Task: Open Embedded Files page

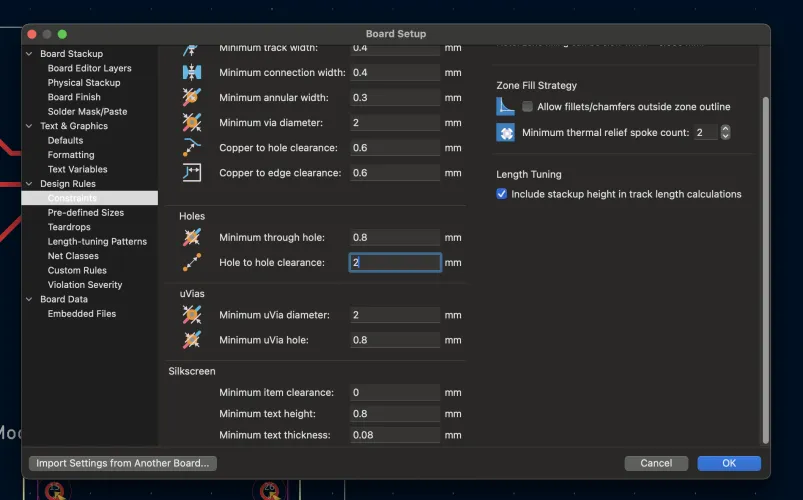Action: point(82,314)
